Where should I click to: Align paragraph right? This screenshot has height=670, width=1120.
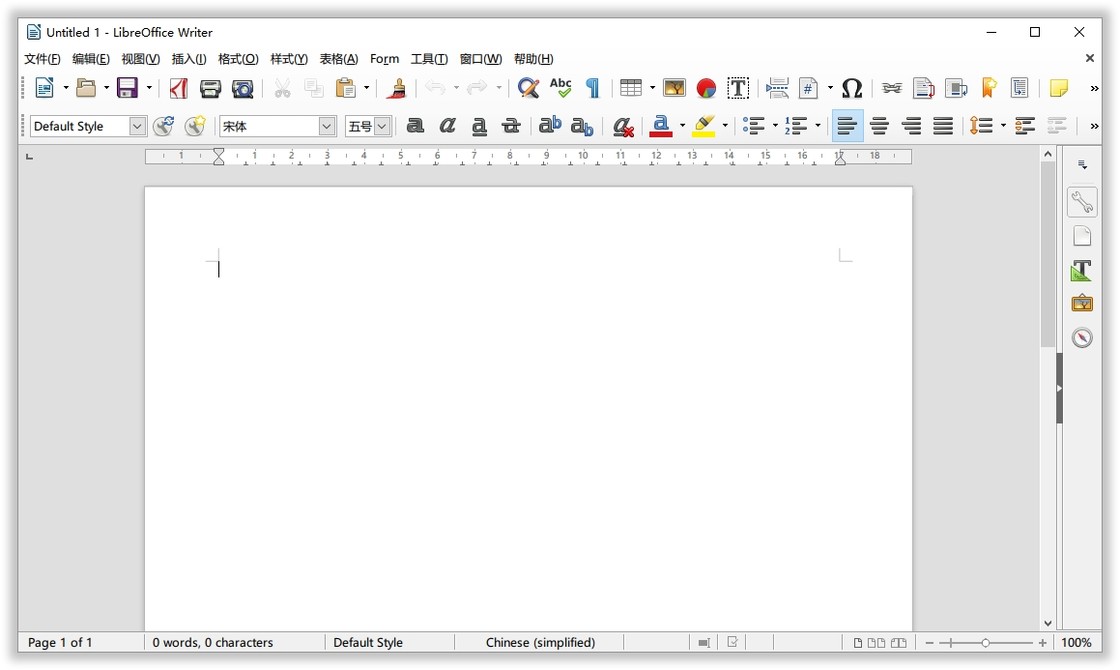(x=911, y=126)
